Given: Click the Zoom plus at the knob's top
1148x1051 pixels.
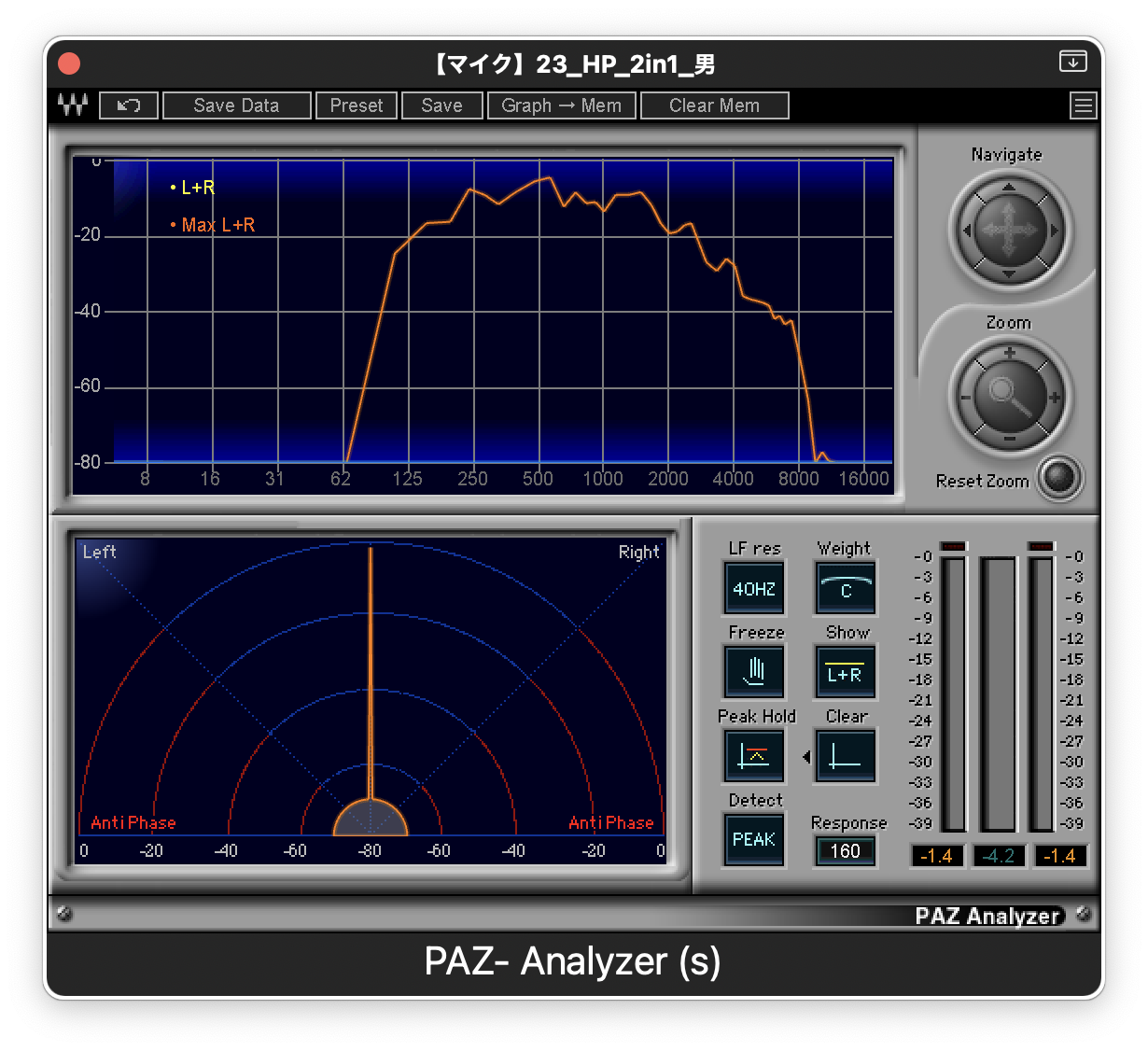Looking at the screenshot, I should (x=1009, y=354).
